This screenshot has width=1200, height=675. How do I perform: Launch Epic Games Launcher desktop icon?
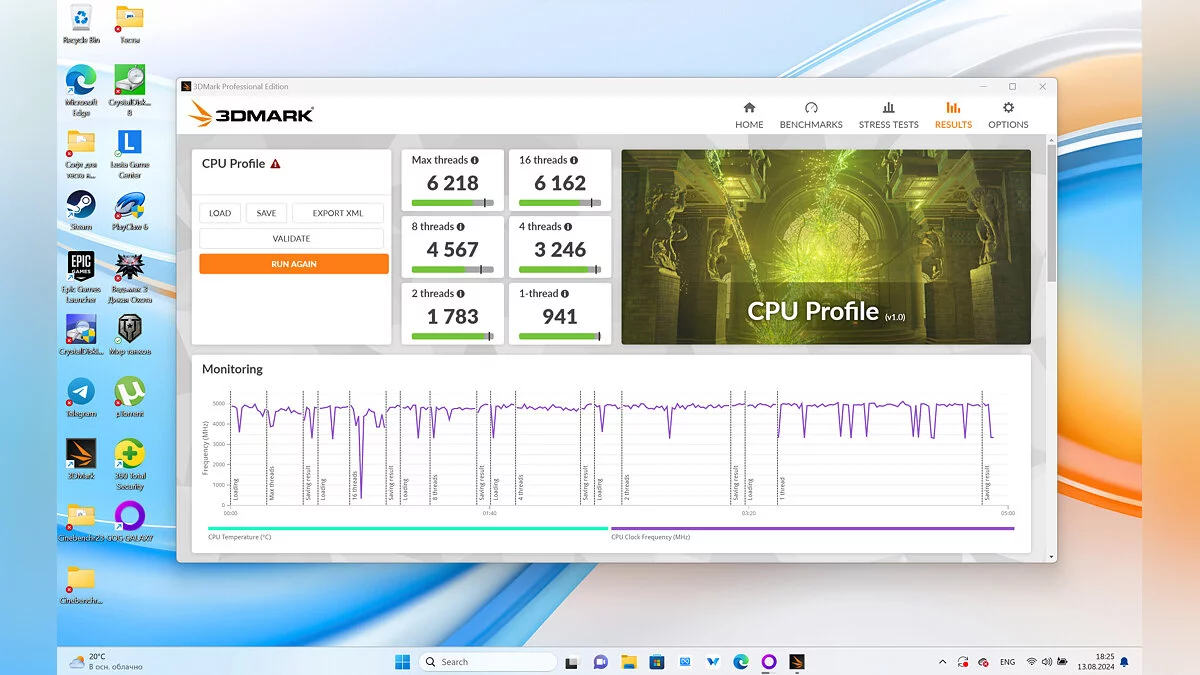pyautogui.click(x=81, y=272)
